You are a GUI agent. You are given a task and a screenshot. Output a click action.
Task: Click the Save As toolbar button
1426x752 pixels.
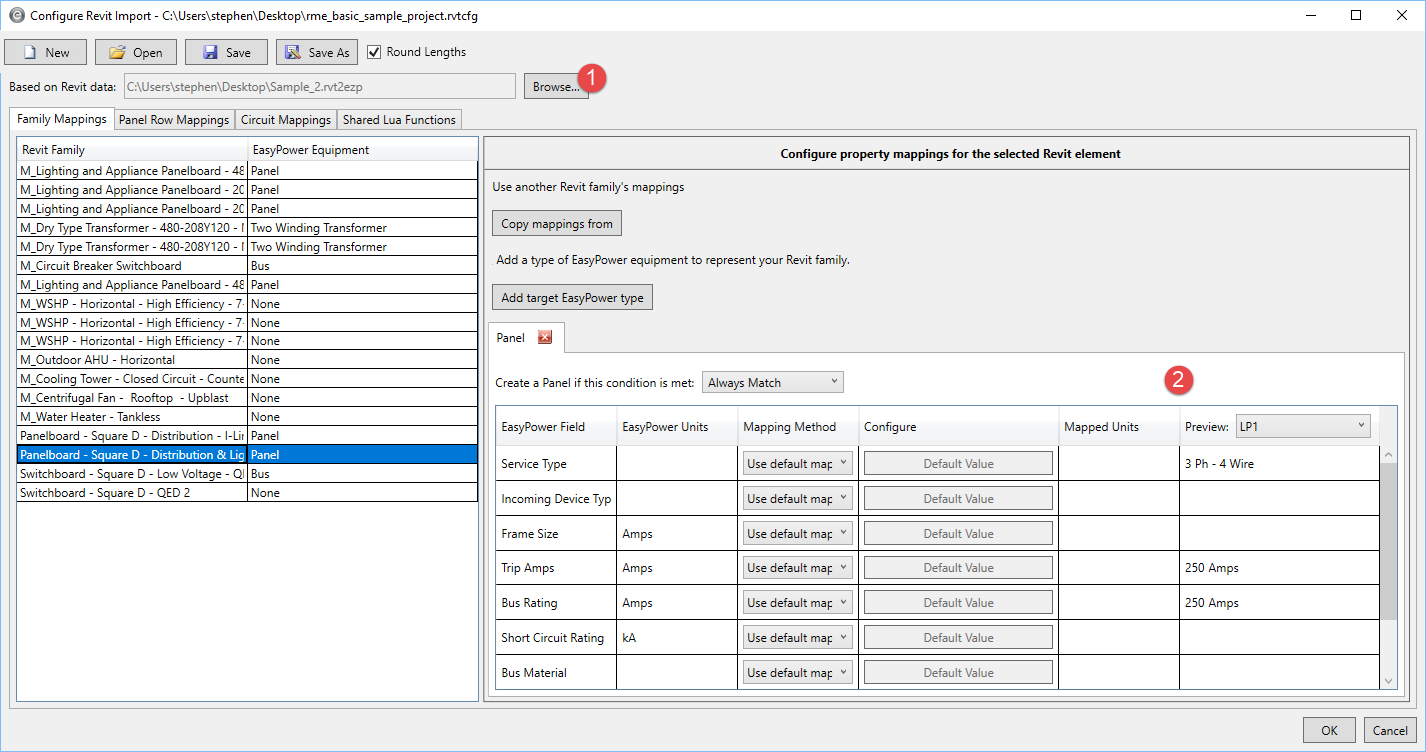pos(317,53)
